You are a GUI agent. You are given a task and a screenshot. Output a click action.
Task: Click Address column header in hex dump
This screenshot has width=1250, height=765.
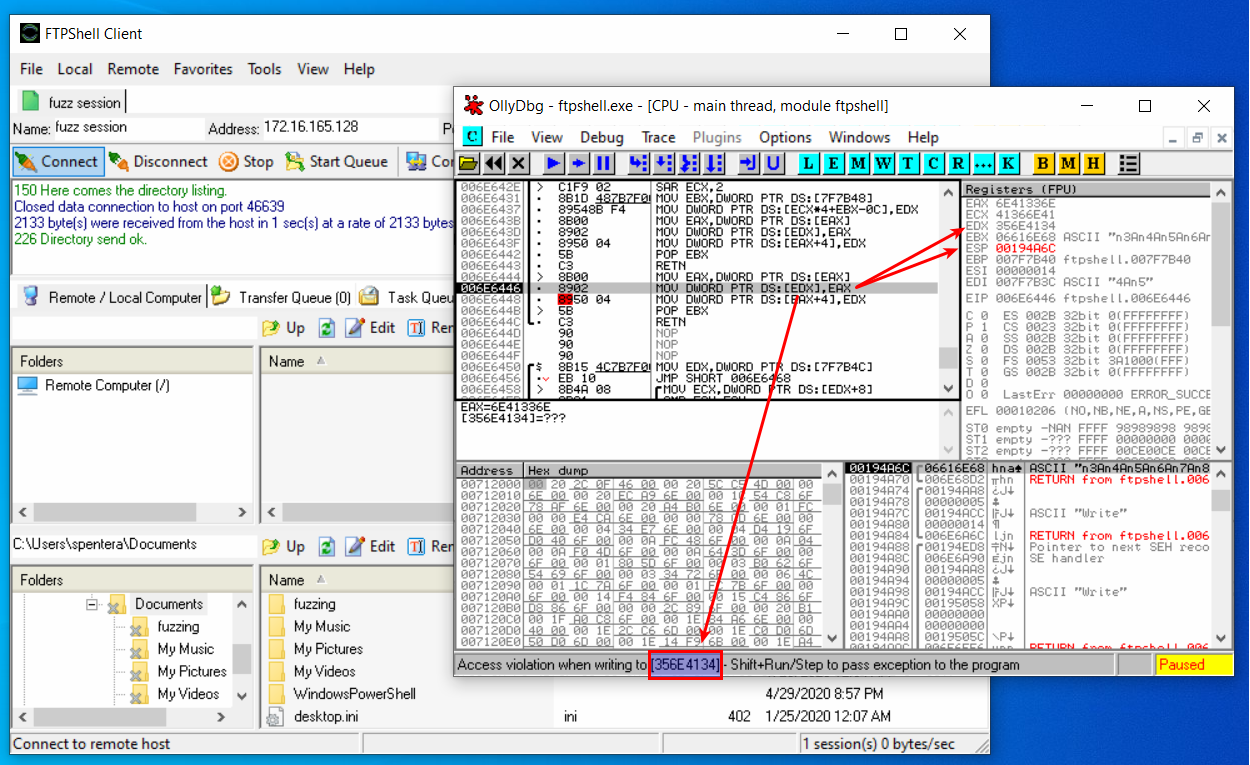click(x=489, y=470)
